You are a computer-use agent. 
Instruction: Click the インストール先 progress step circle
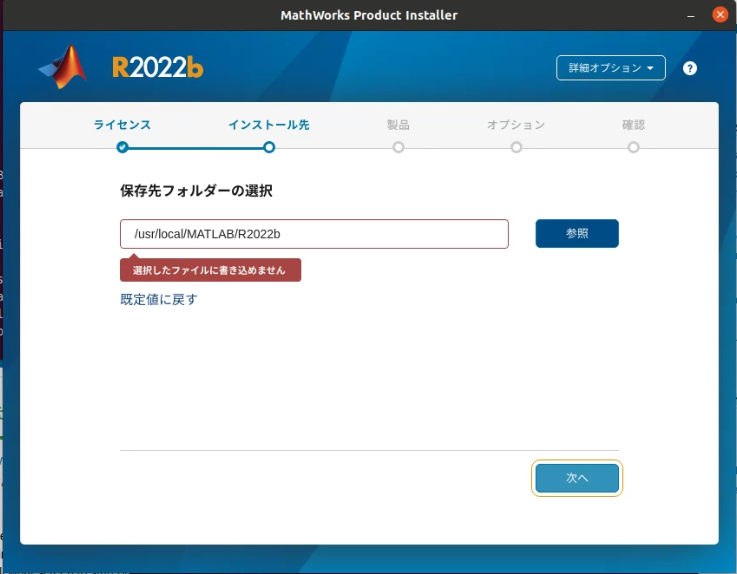click(x=269, y=148)
